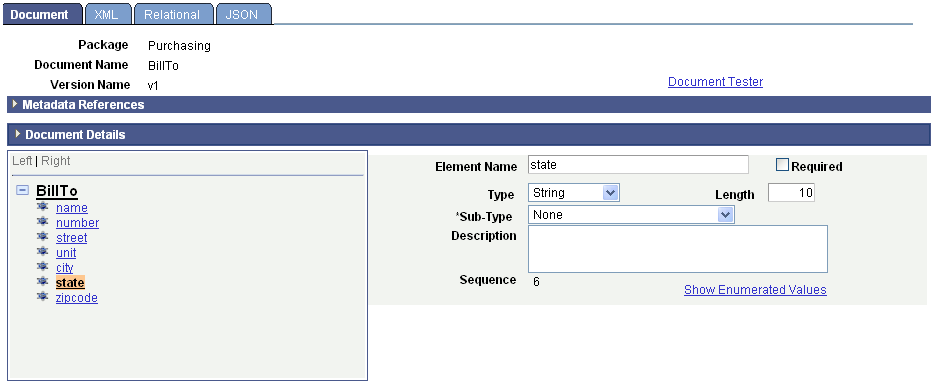Viewport: 944px width, 389px height.
Task: Click the Right navigation link
Action: (55, 161)
